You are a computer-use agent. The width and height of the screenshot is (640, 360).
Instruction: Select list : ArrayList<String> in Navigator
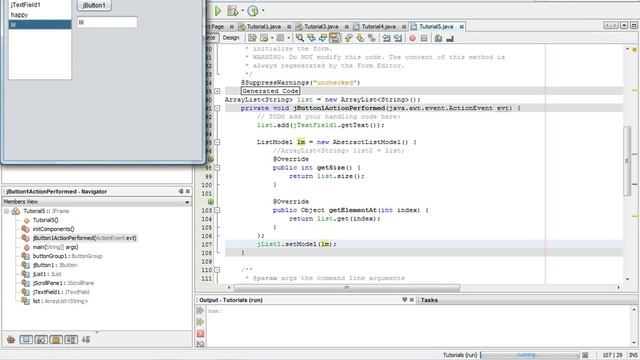tap(60, 301)
